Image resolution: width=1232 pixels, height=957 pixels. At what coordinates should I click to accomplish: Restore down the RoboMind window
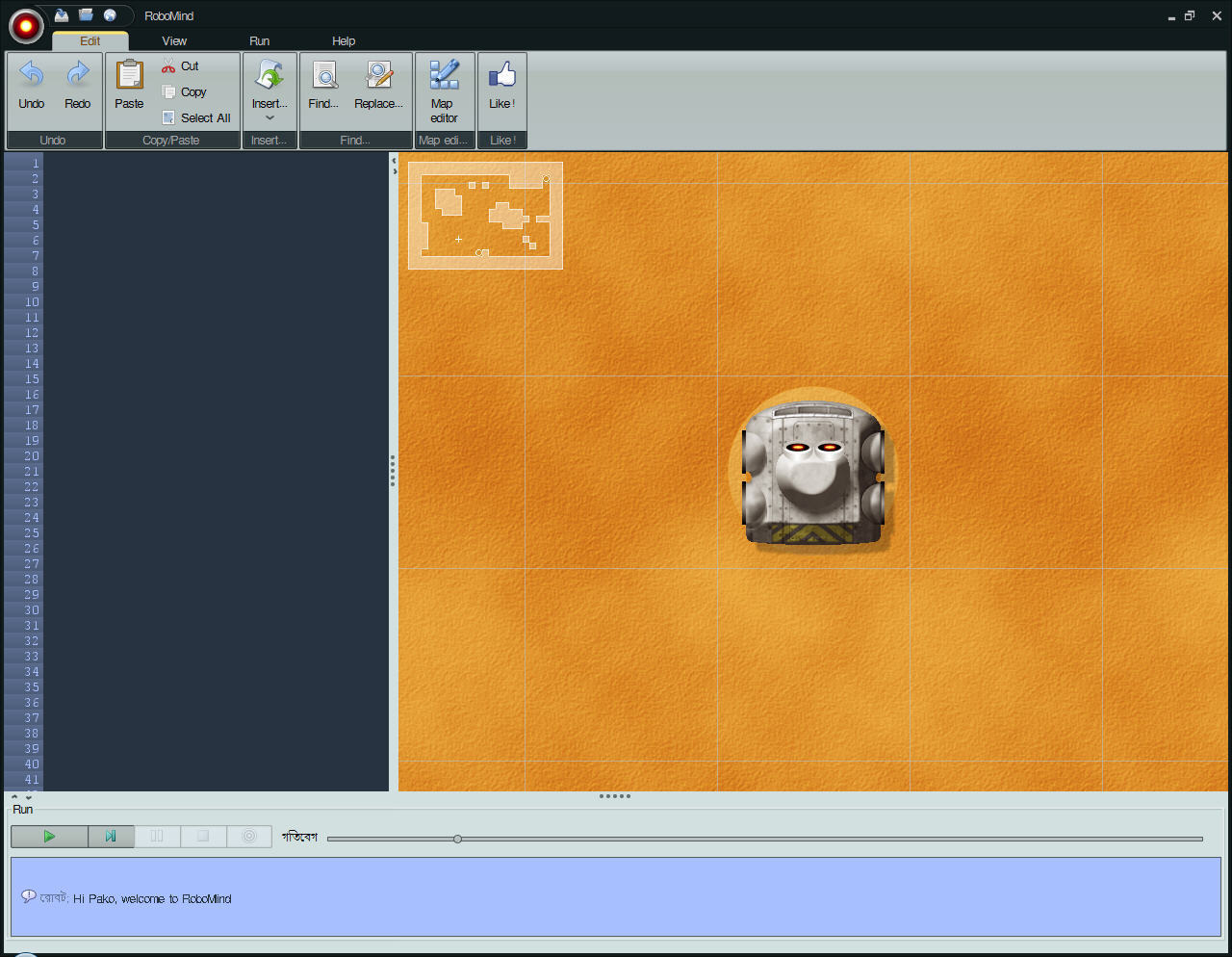1190,16
